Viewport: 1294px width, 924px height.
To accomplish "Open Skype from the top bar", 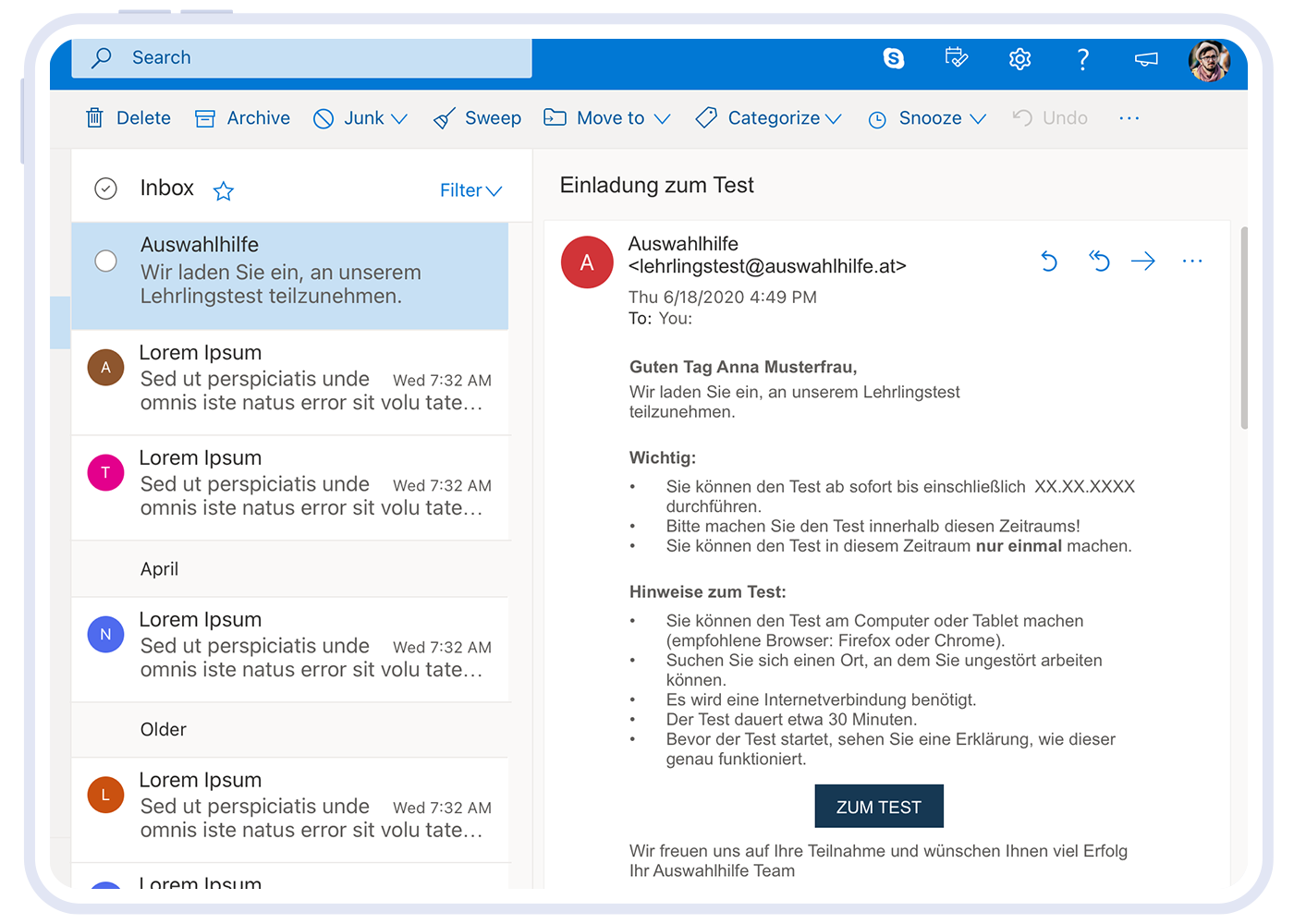I will (x=894, y=58).
